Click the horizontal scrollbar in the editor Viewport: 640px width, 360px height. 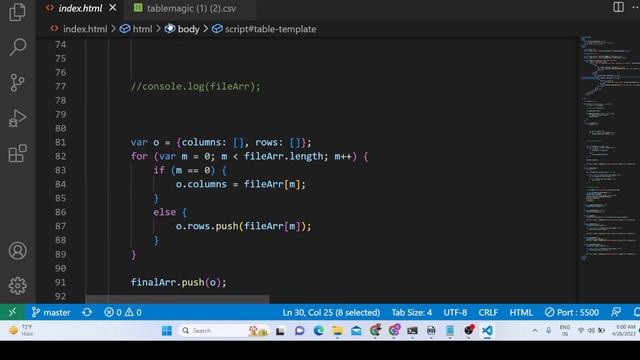point(177,299)
